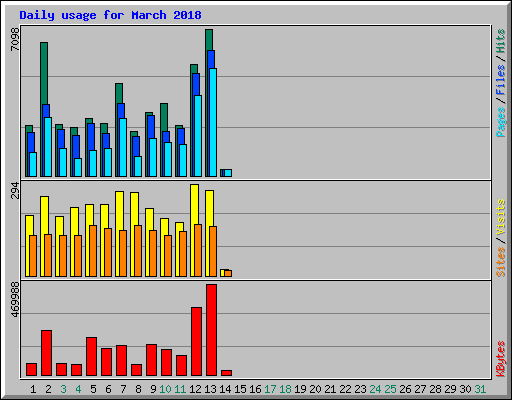Screen dimensions: 512x400
Task: Click the 294 axis value label
Action: tap(15, 190)
